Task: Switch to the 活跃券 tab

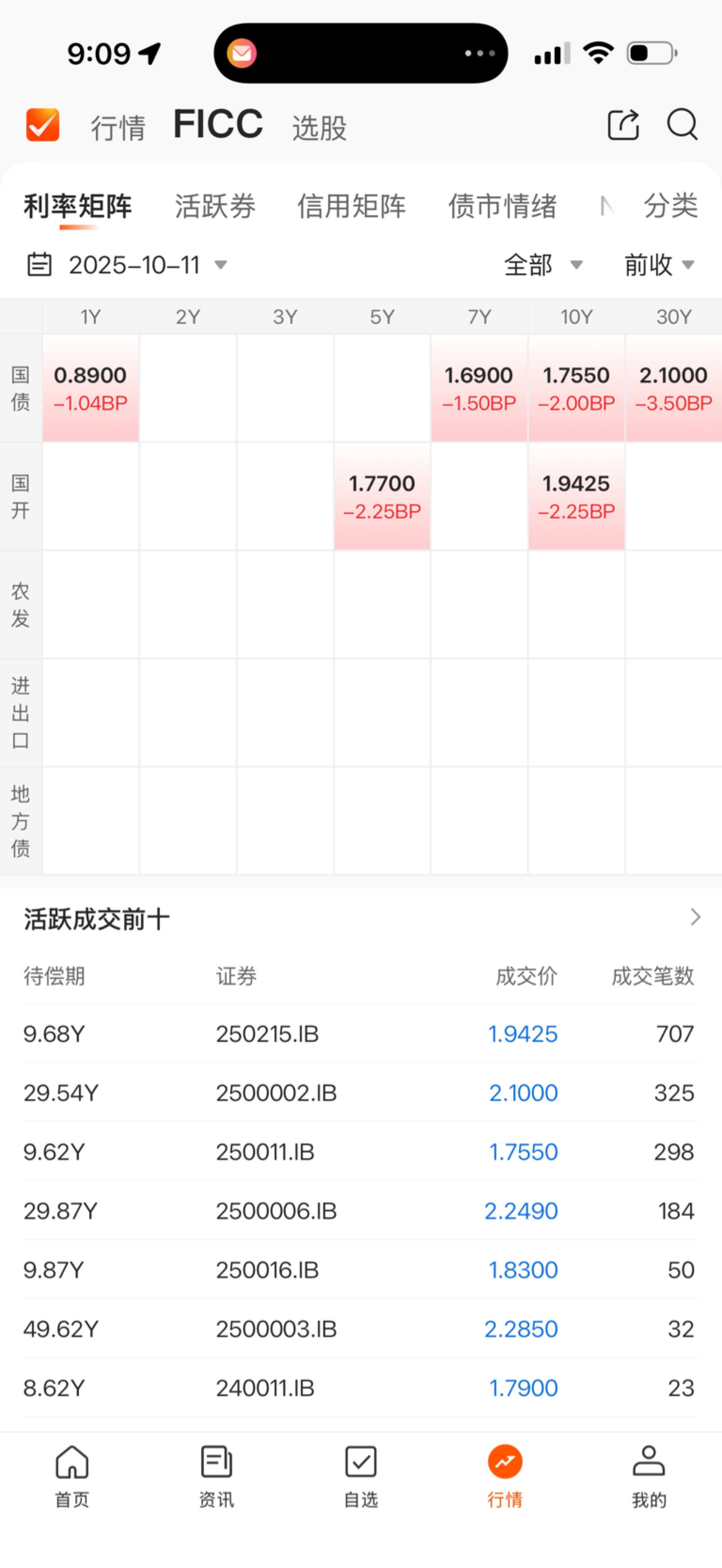Action: click(x=215, y=206)
